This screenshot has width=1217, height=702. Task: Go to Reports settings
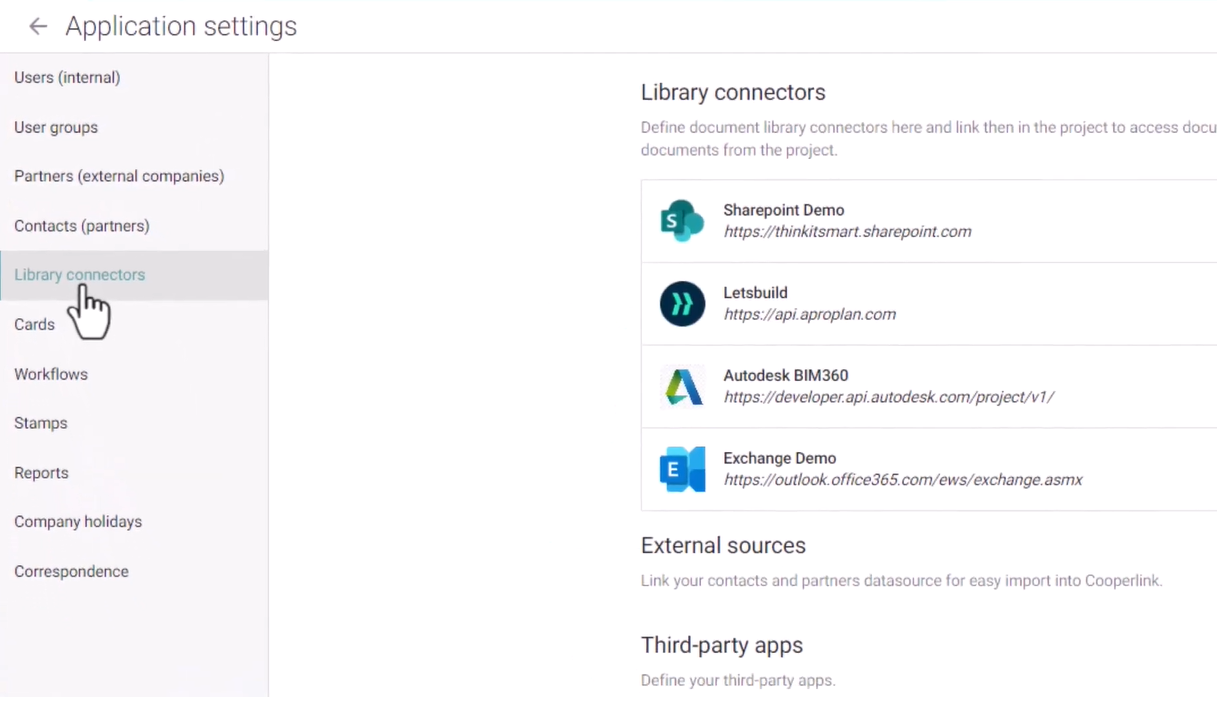point(41,473)
